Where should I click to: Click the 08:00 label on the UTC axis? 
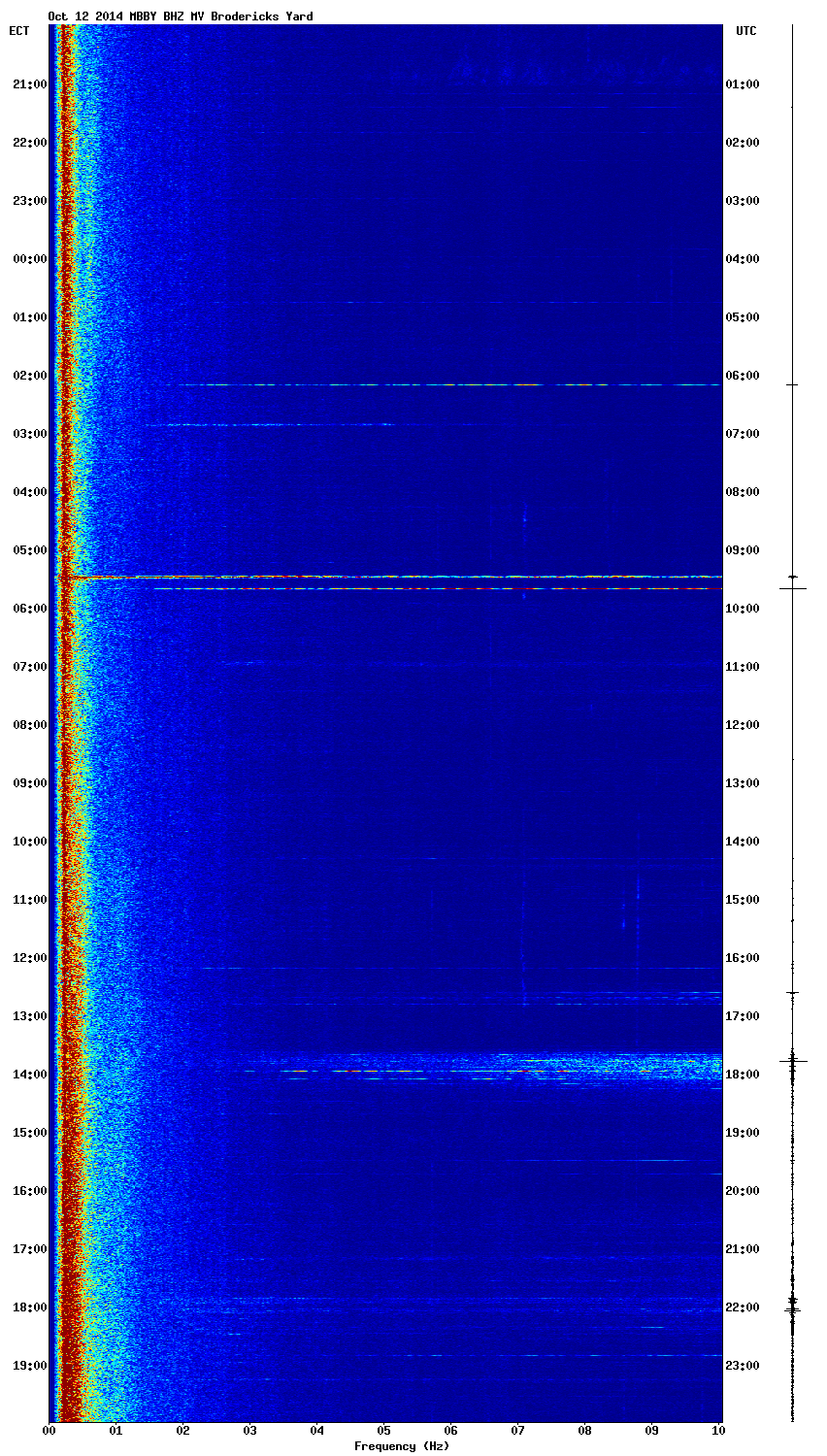tap(743, 492)
